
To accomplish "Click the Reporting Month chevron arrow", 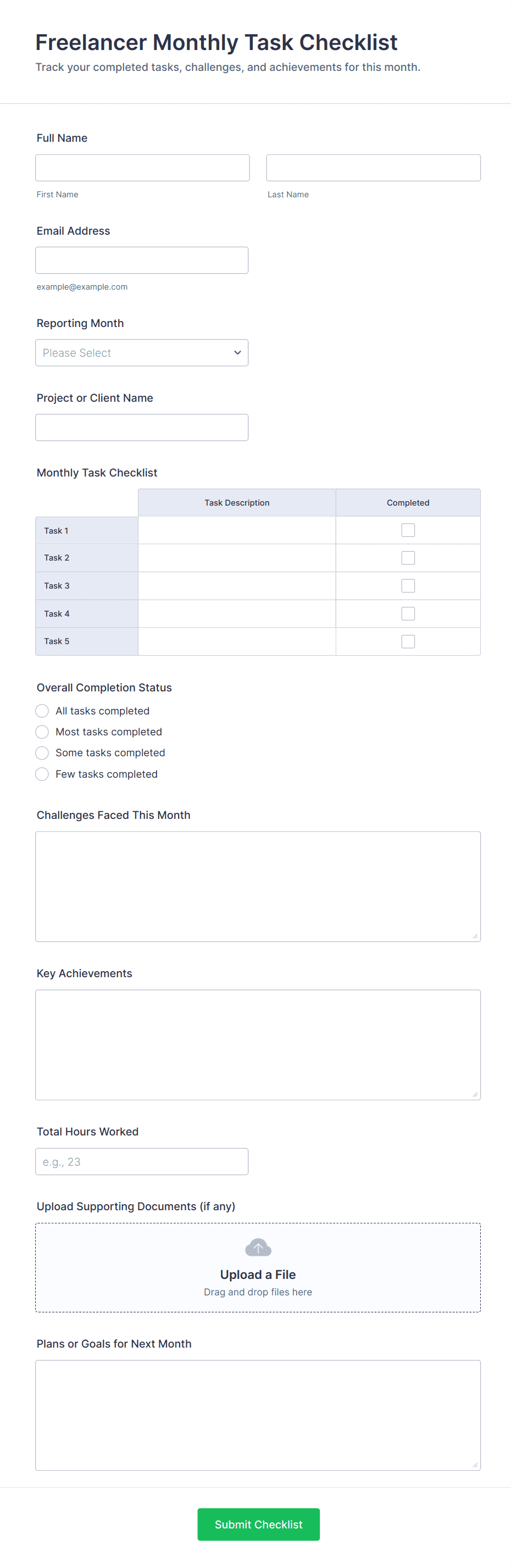I will (237, 353).
